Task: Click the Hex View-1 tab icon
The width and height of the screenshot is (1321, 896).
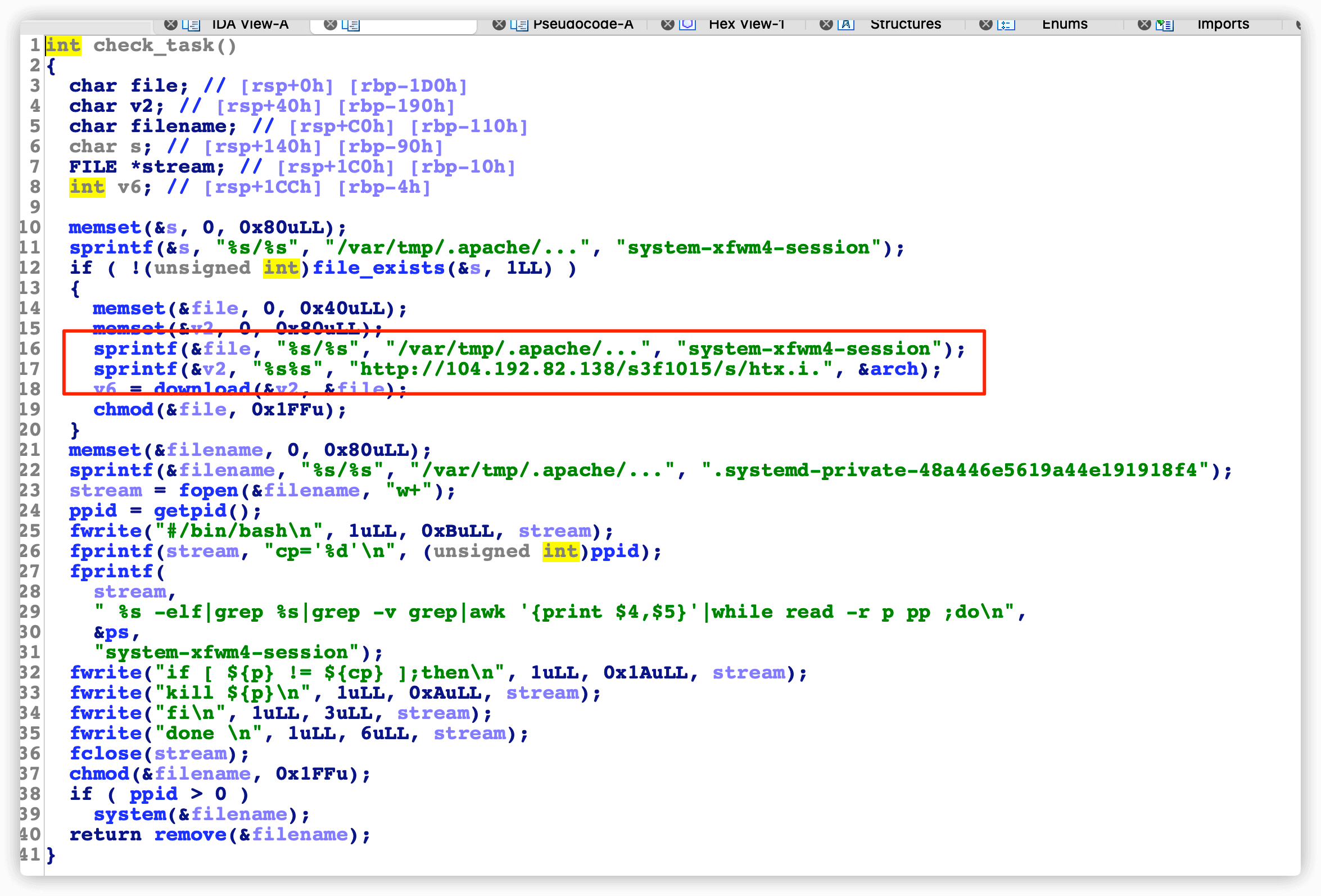Action: [688, 24]
